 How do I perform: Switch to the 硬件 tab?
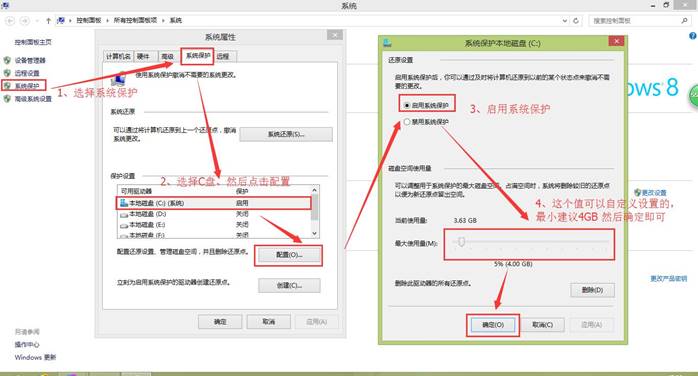143,57
